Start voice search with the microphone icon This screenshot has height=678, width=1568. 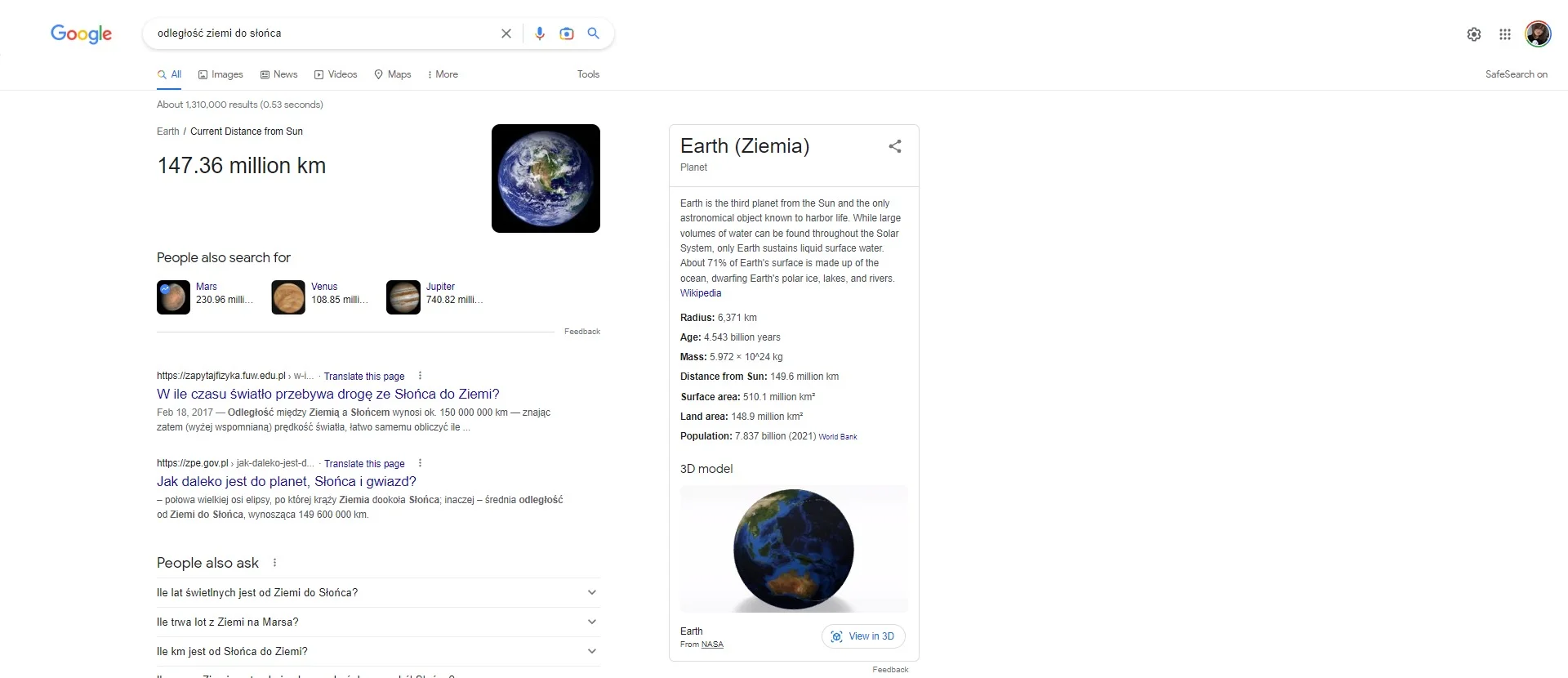coord(540,33)
